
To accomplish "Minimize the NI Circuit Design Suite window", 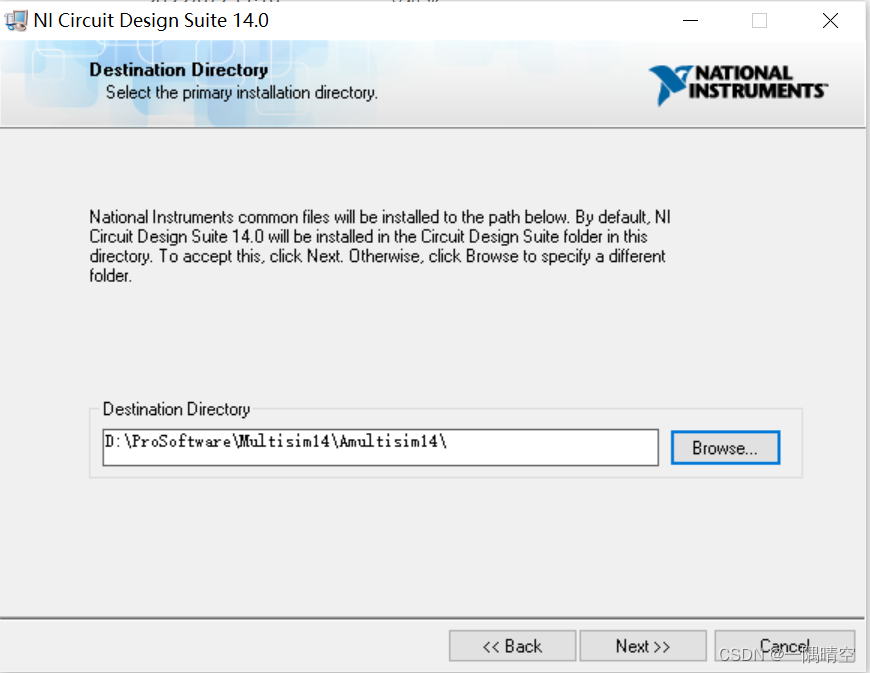I will [690, 21].
